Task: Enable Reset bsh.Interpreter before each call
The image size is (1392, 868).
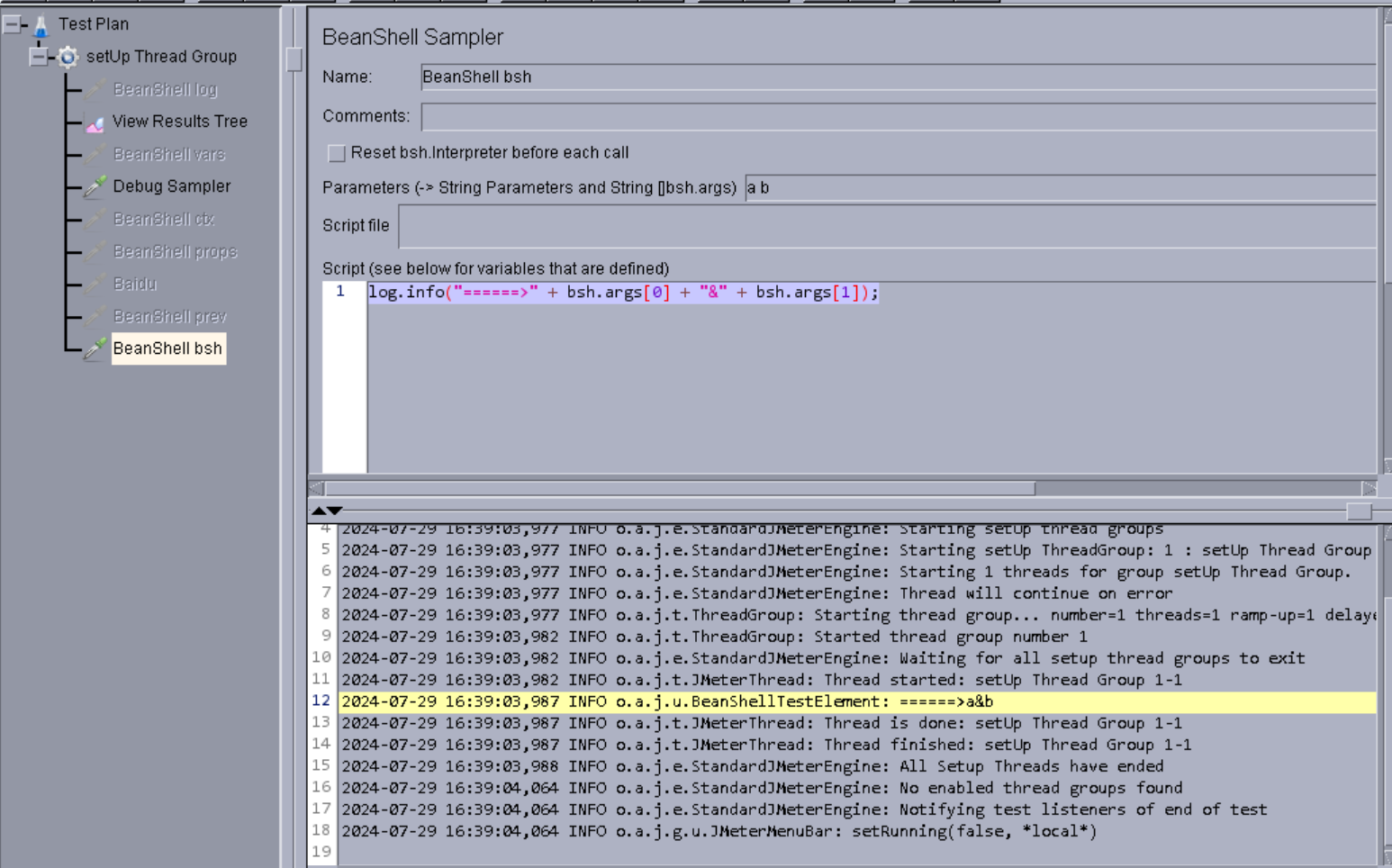Action: click(337, 153)
